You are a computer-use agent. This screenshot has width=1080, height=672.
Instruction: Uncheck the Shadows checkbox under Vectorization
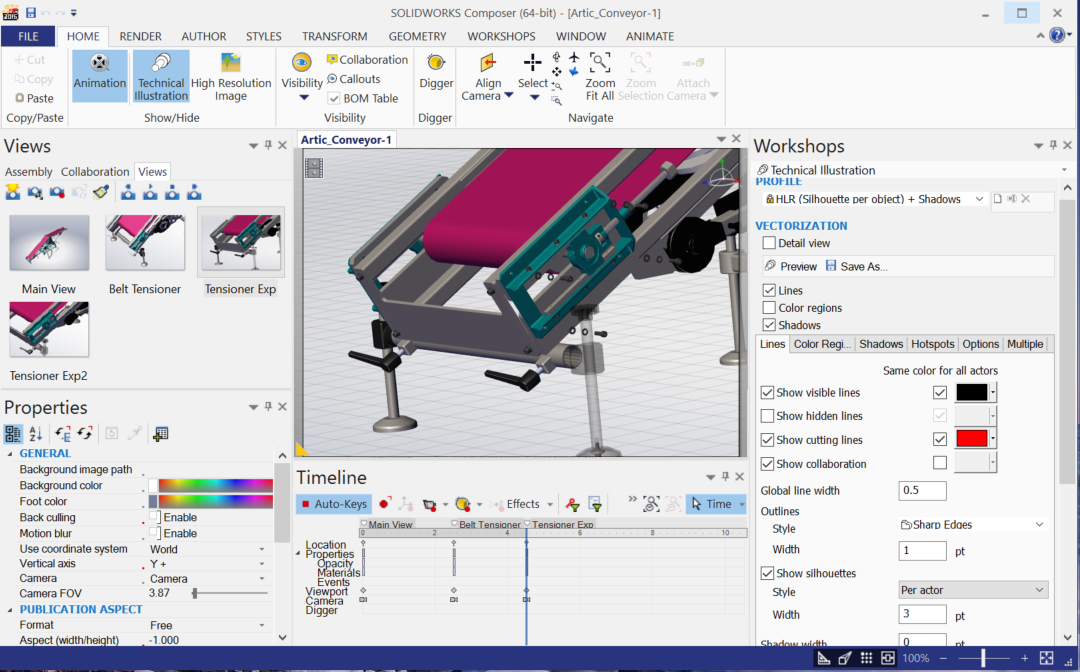pos(769,325)
